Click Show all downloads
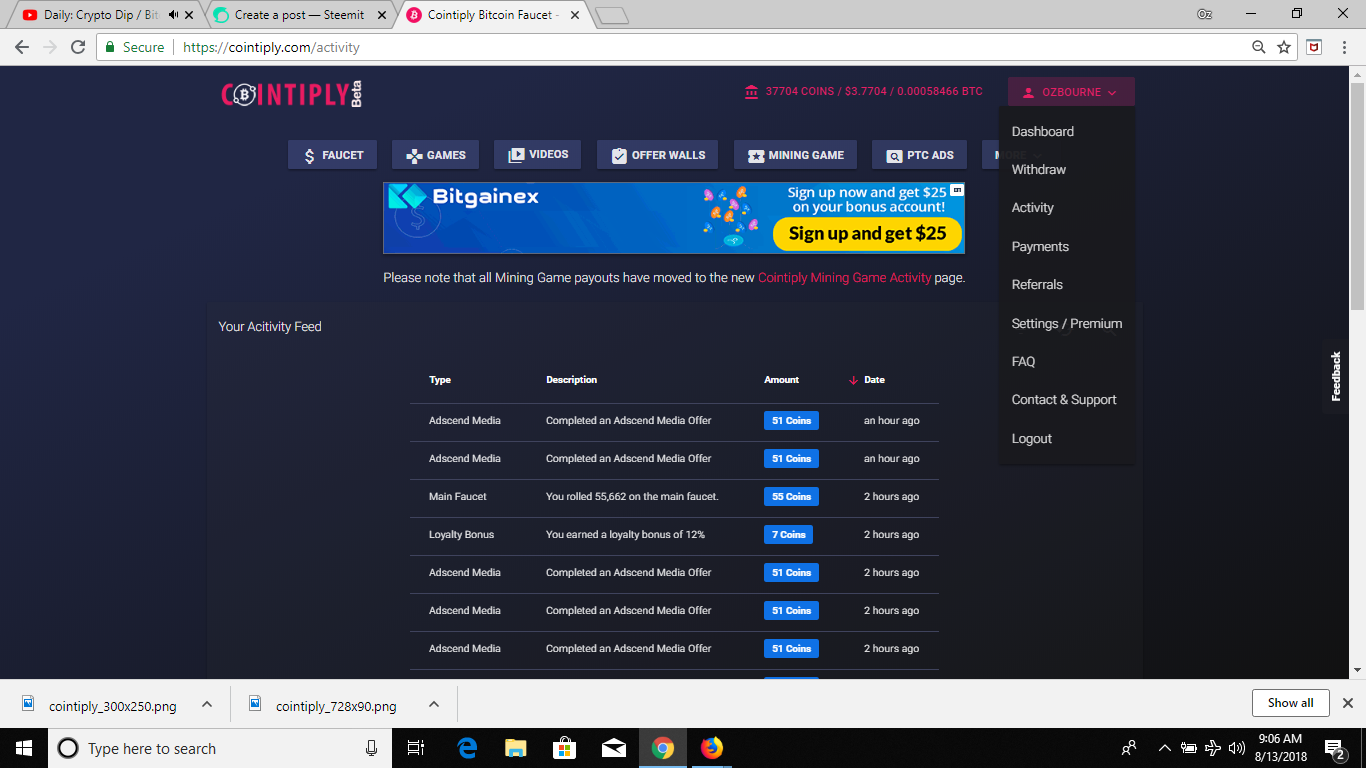The height and width of the screenshot is (768, 1366). click(1290, 703)
